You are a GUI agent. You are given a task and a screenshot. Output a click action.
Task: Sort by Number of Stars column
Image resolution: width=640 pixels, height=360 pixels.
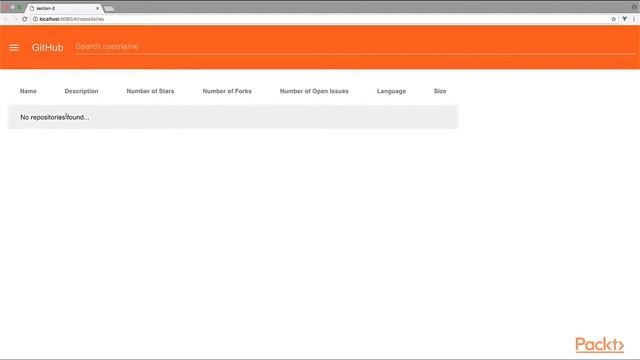[x=150, y=91]
